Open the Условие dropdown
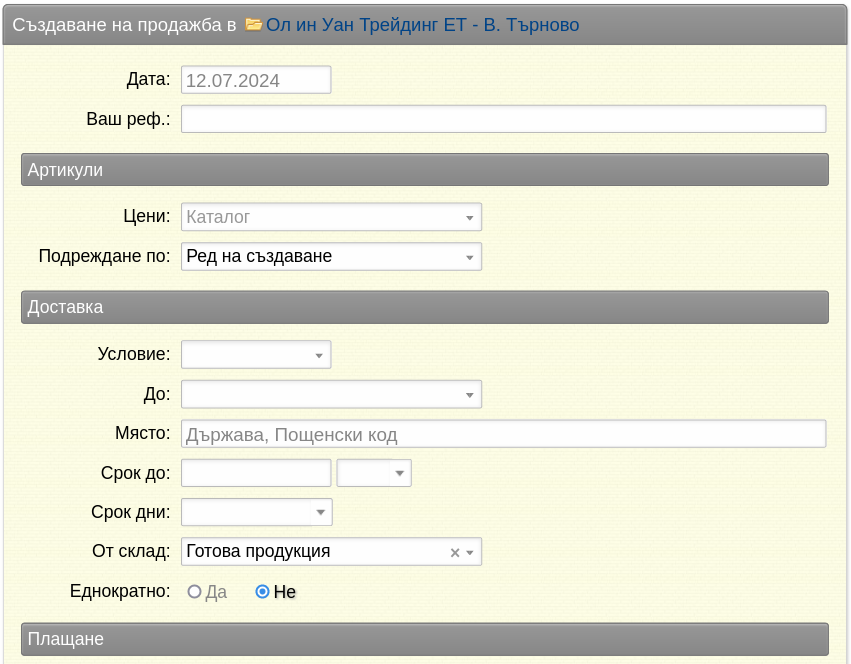 coord(256,355)
